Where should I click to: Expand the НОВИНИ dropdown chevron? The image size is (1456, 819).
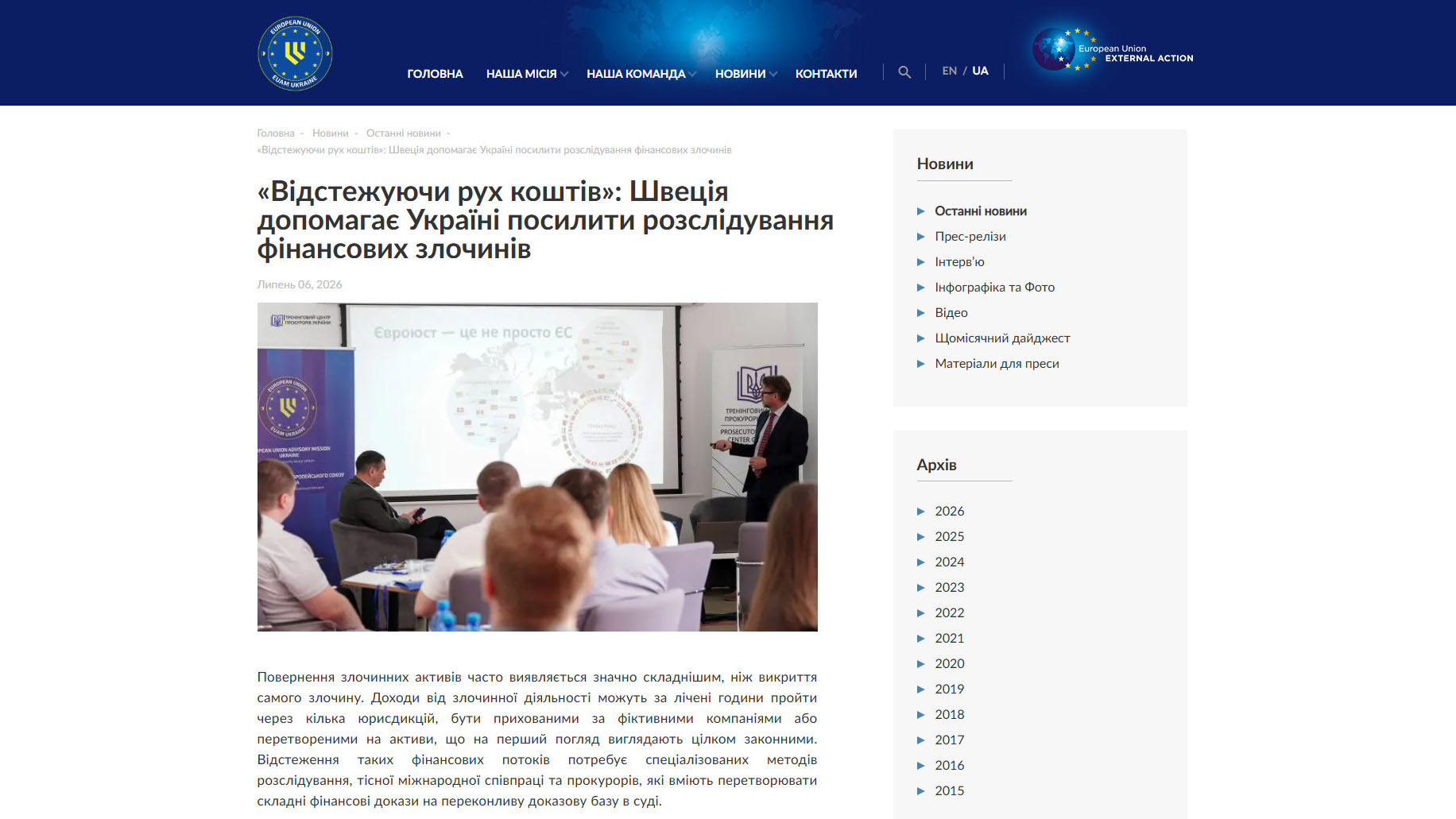tap(773, 74)
